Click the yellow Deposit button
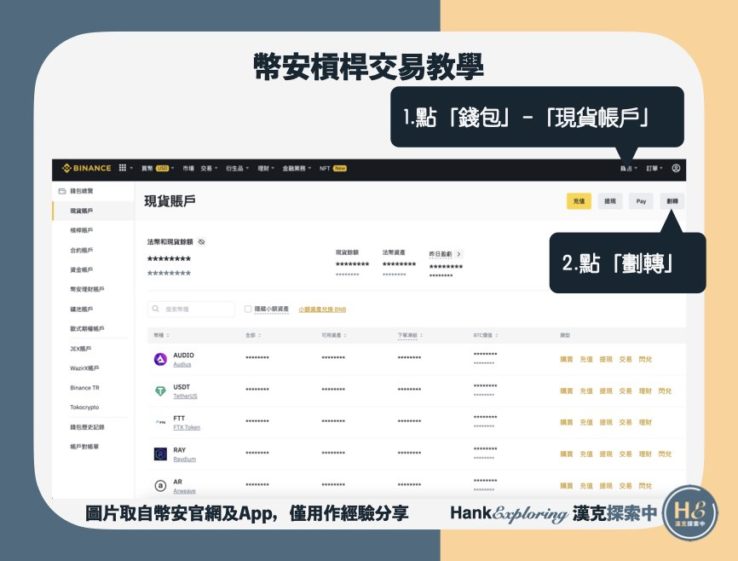The image size is (738, 561). 579,201
